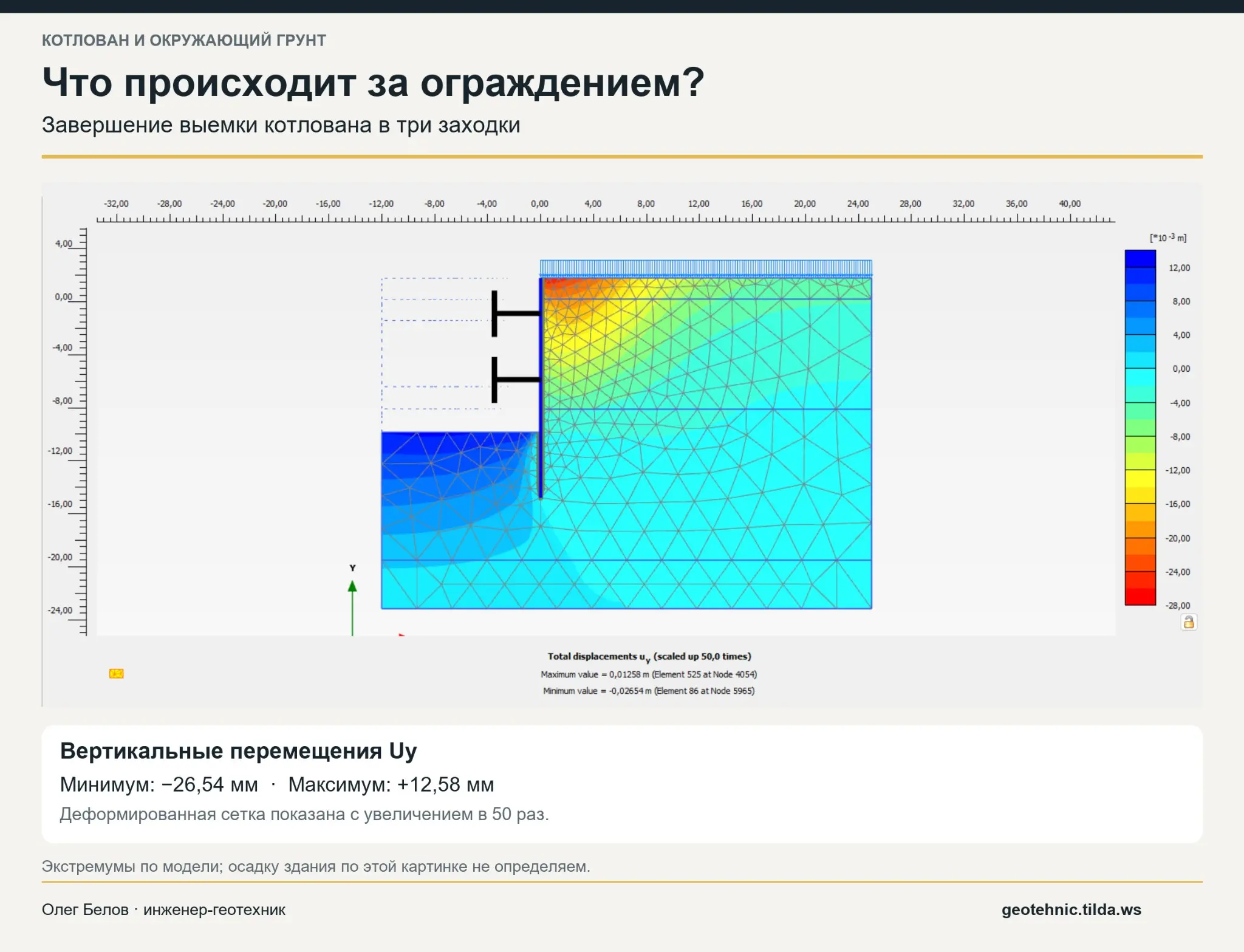Click horizontal ruler label -32,00
This screenshot has width=1244, height=952.
116,204
